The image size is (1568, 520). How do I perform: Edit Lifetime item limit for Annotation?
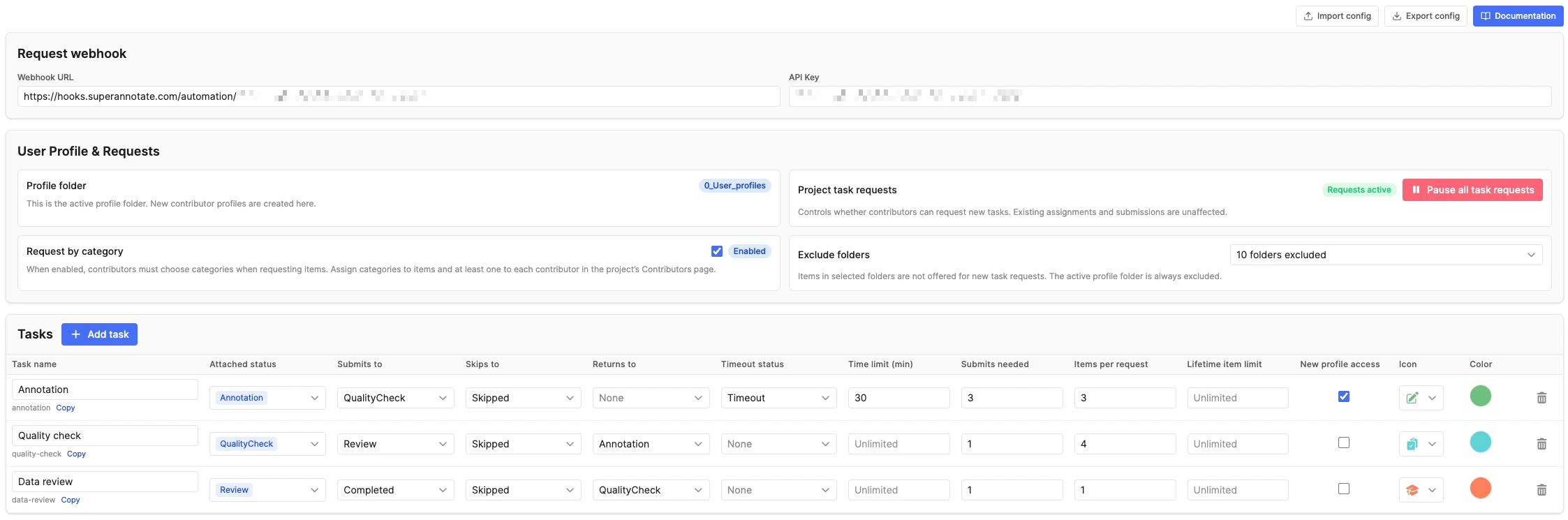pyautogui.click(x=1238, y=398)
